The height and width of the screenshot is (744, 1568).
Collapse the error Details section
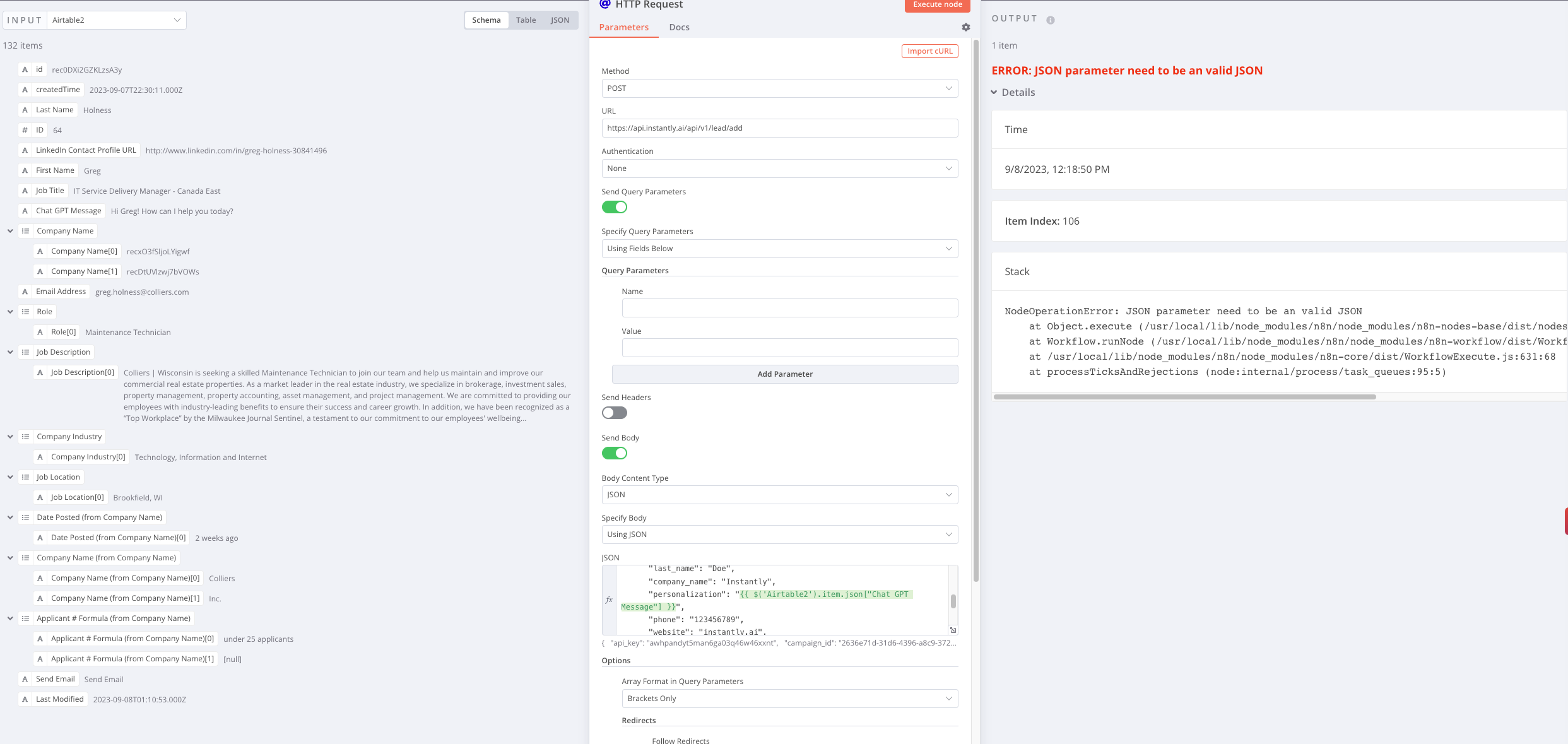tap(994, 92)
